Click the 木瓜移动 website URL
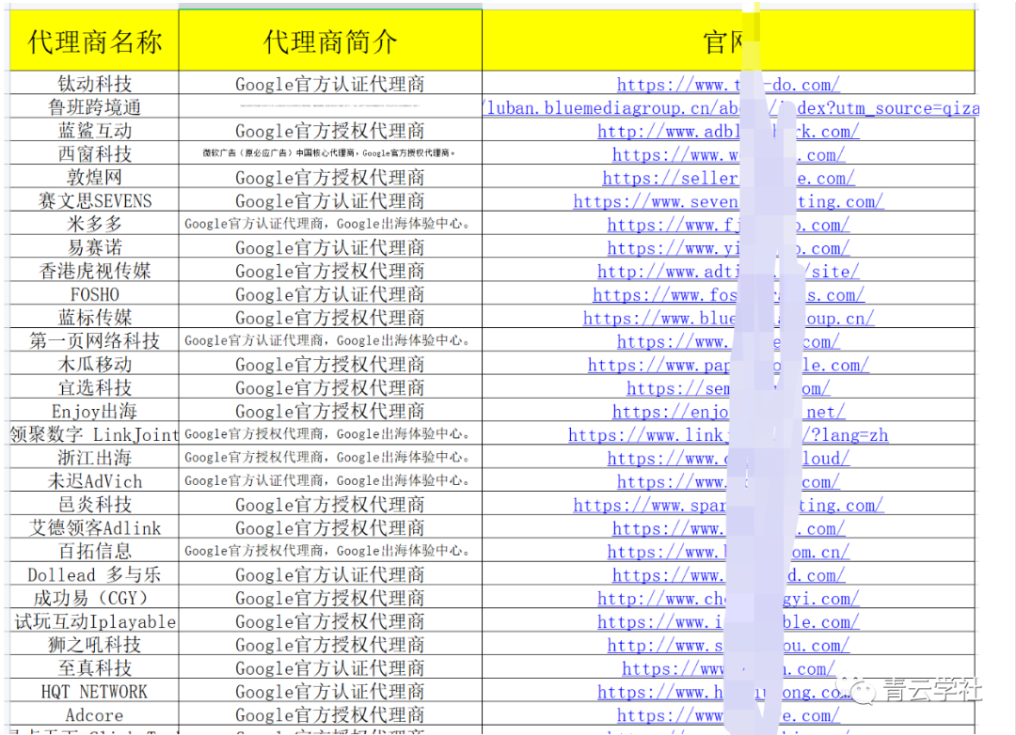 [660, 365]
